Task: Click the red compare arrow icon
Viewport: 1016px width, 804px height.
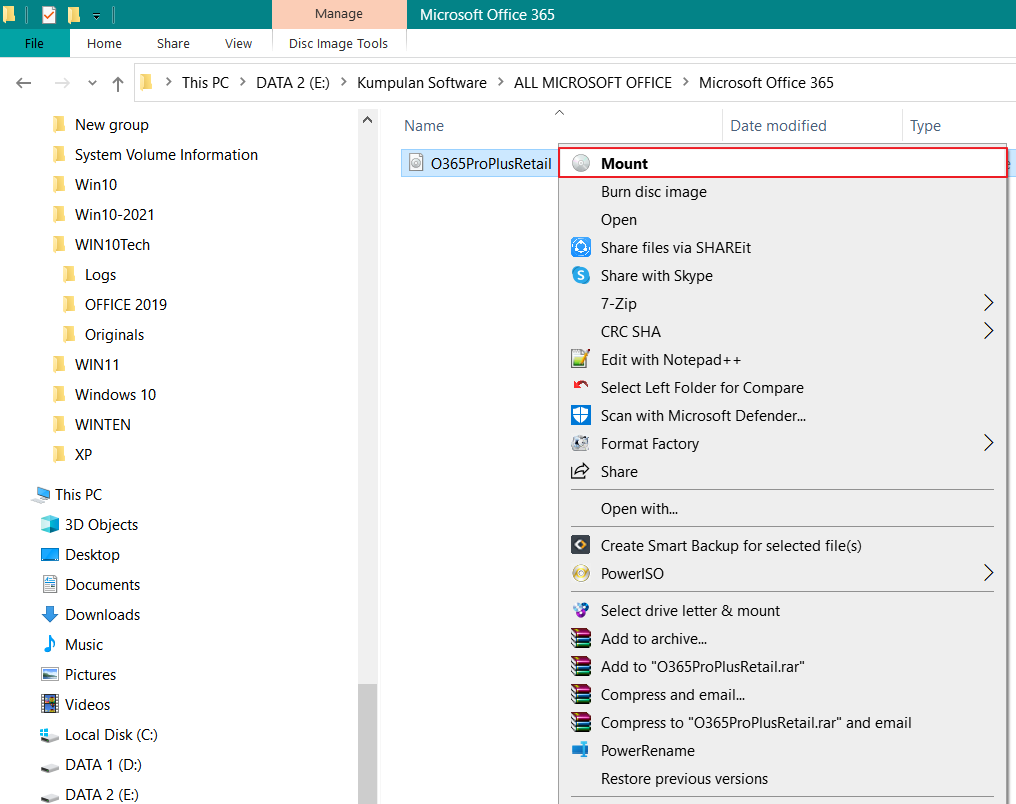Action: [581, 386]
